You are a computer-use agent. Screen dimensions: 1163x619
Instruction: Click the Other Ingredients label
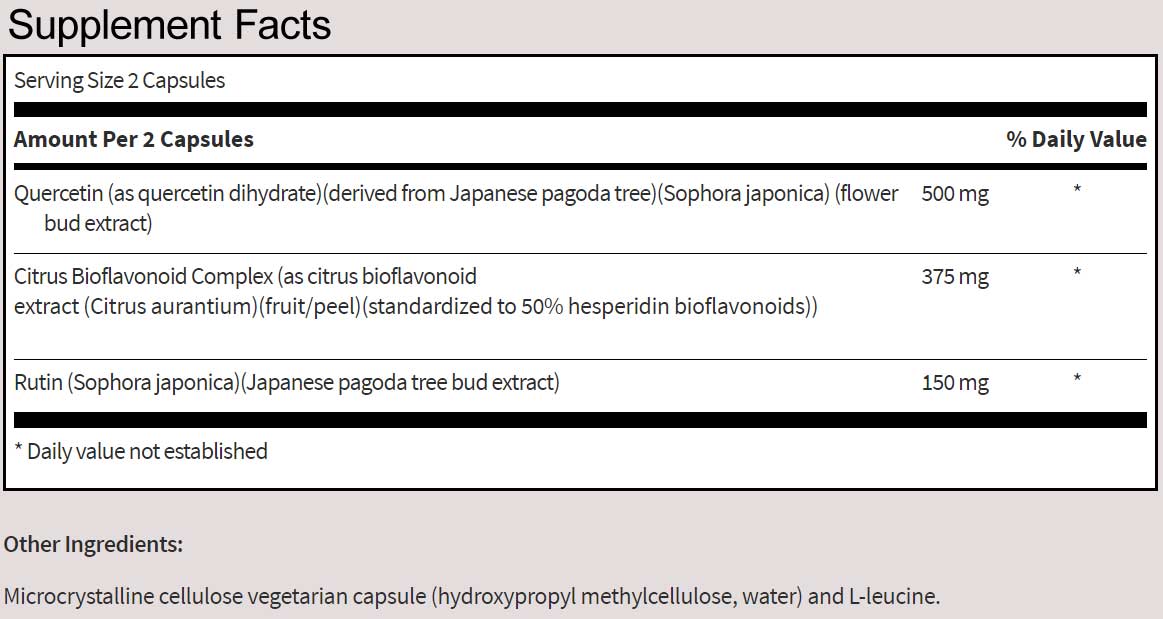click(94, 545)
